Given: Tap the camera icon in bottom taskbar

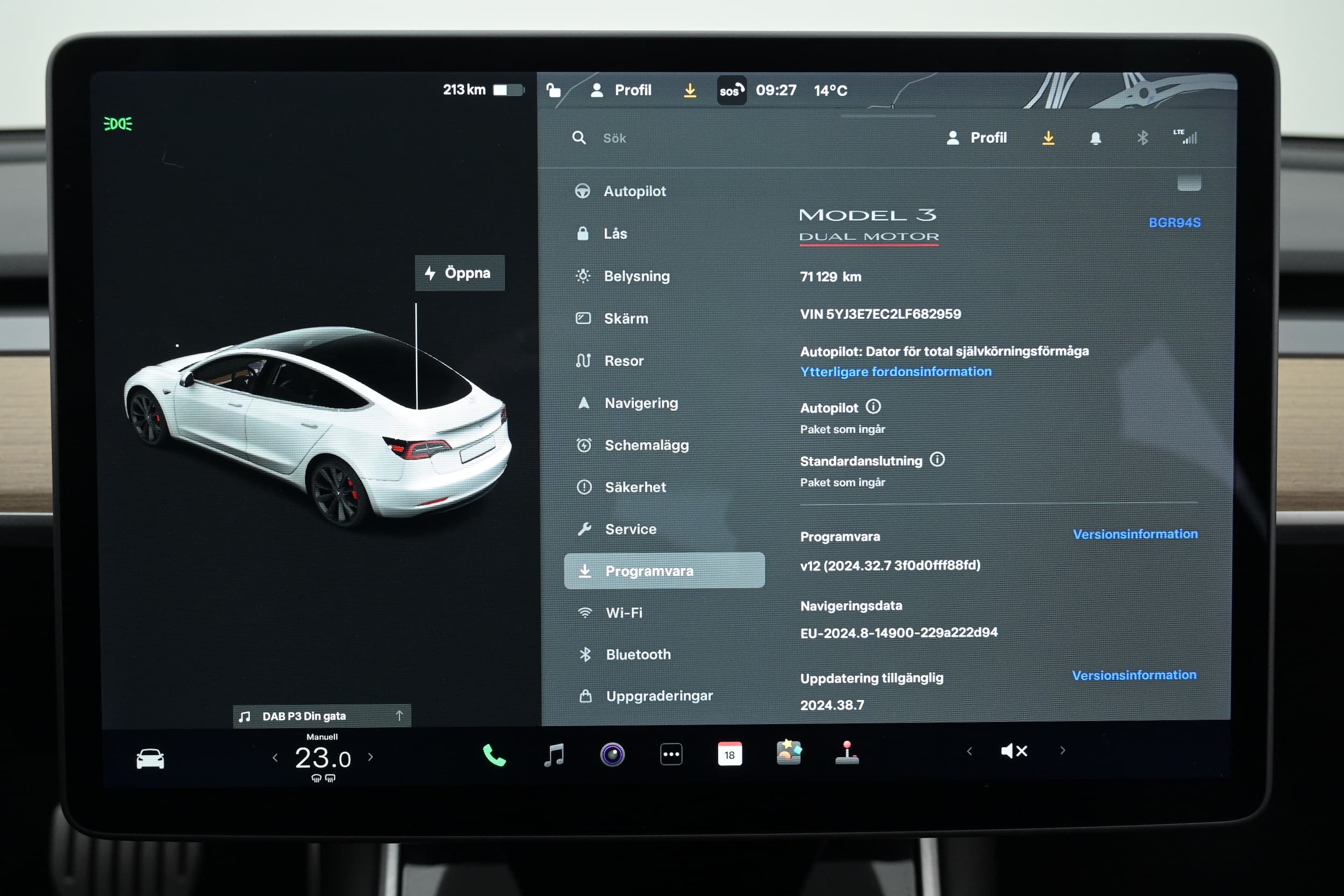Looking at the screenshot, I should pyautogui.click(x=611, y=752).
